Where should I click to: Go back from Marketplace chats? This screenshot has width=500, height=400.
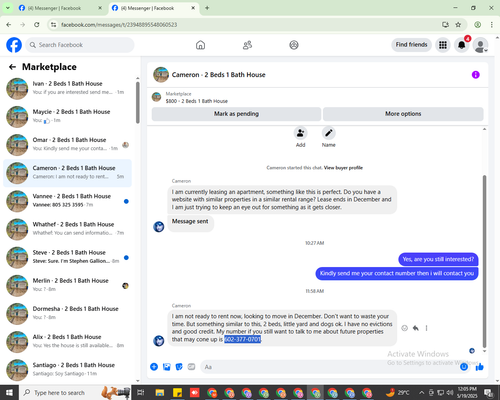(12, 67)
